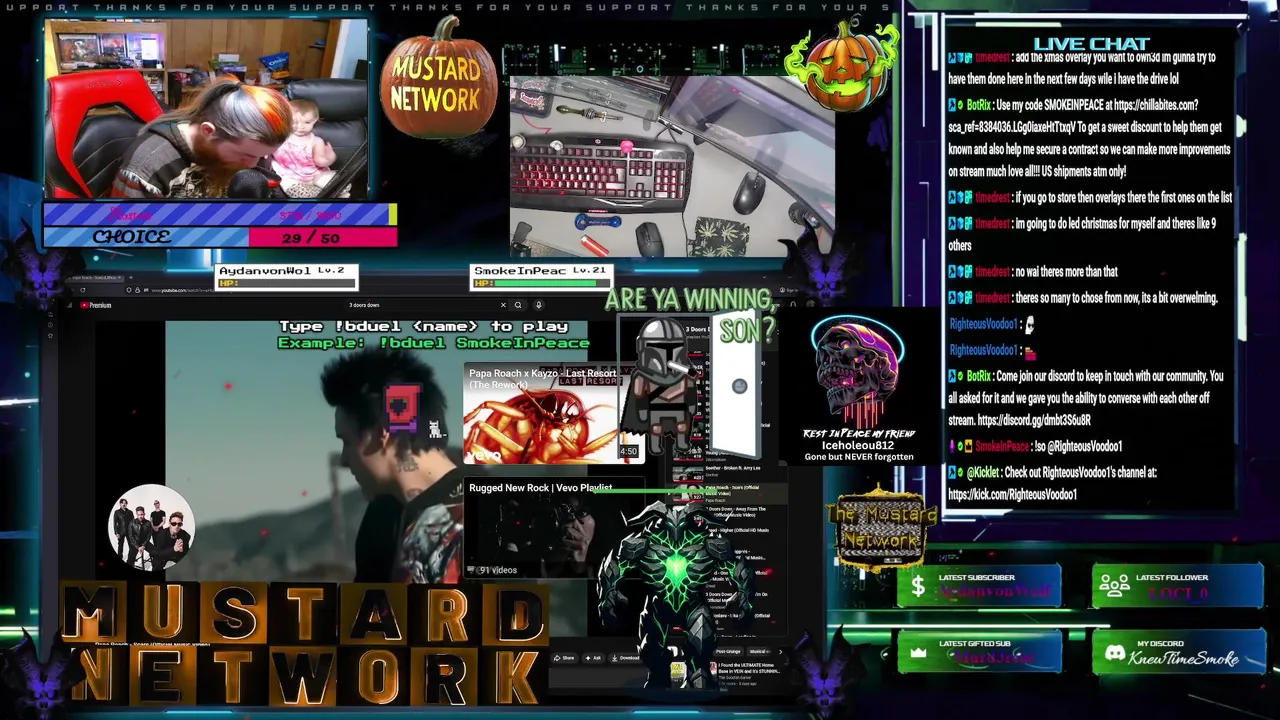Click the Download button under the video

tap(626, 658)
